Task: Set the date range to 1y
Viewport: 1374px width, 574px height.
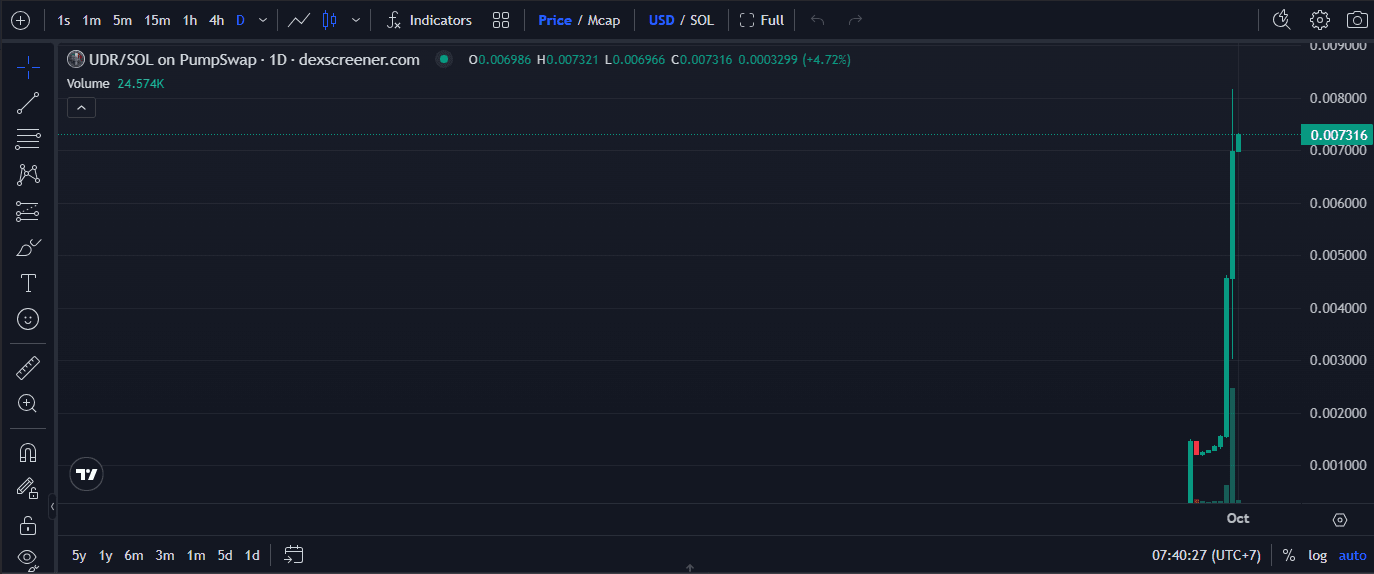Action: pyautogui.click(x=105, y=555)
